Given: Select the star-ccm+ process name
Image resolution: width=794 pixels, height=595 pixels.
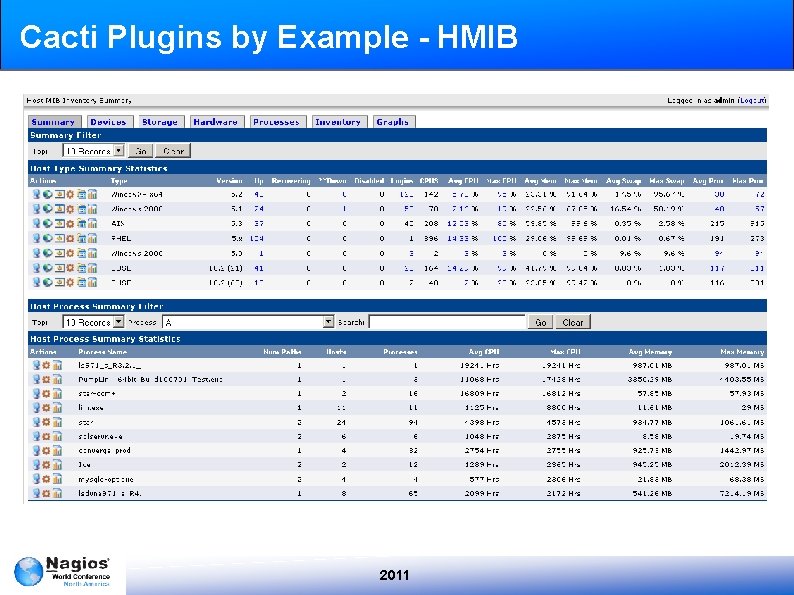Looking at the screenshot, I should (x=97, y=393).
